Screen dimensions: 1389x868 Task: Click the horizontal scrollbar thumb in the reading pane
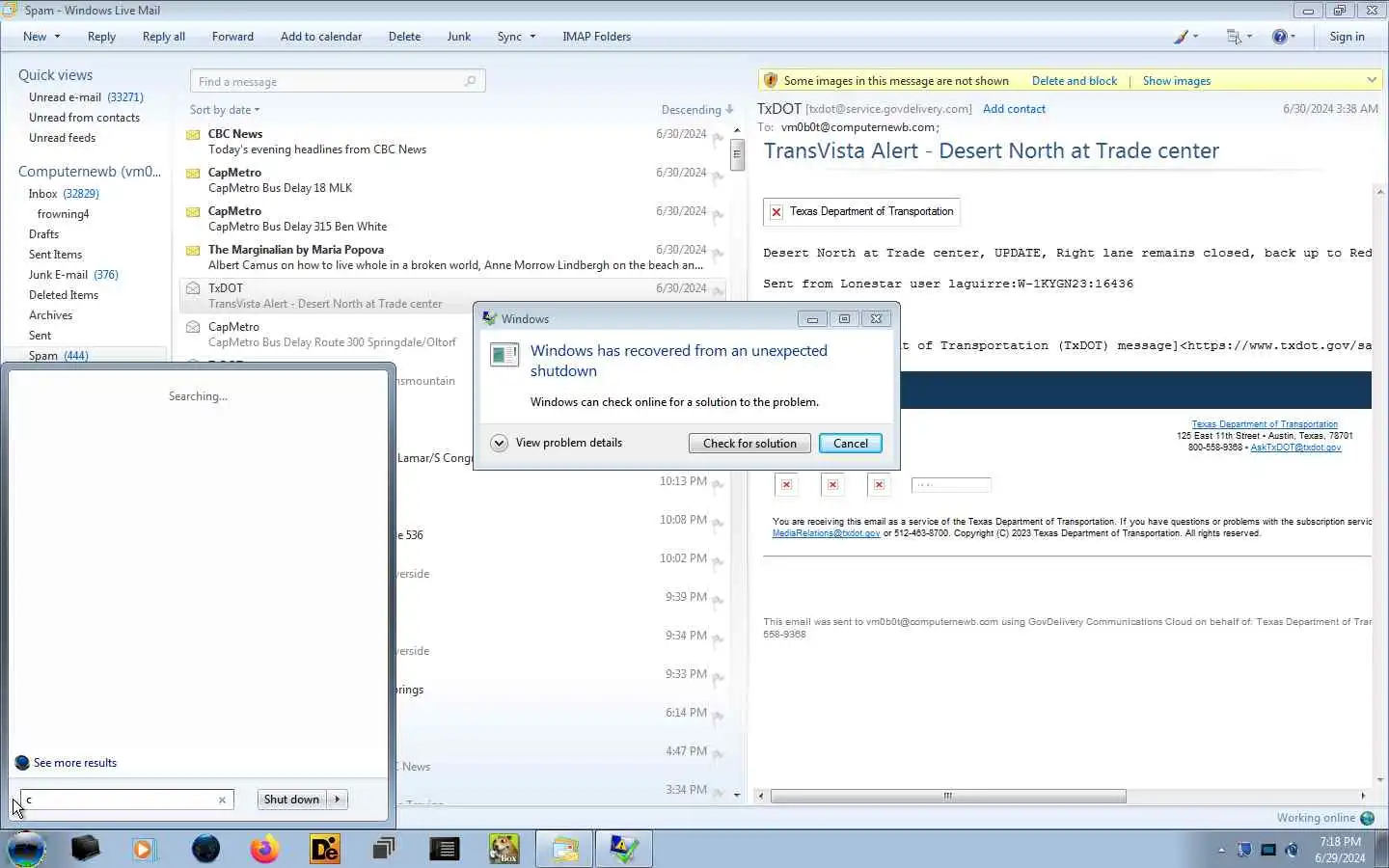pos(948,797)
